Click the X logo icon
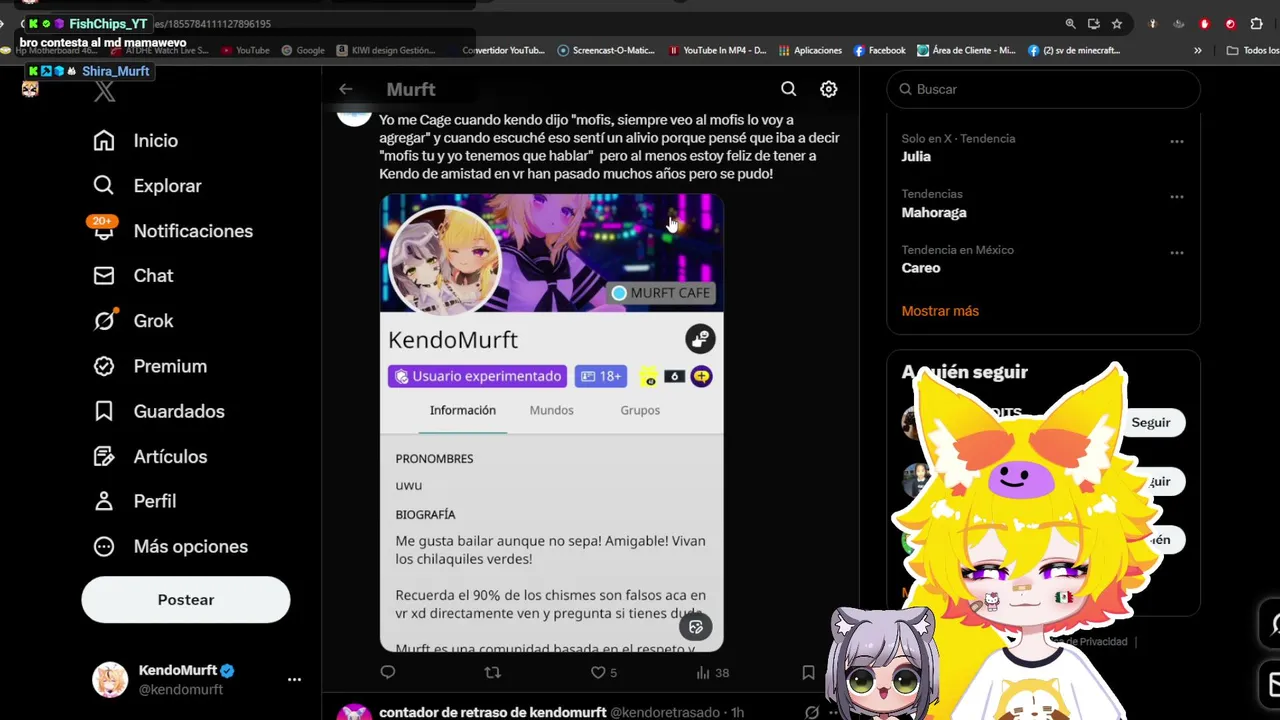The image size is (1280, 720). (x=105, y=93)
